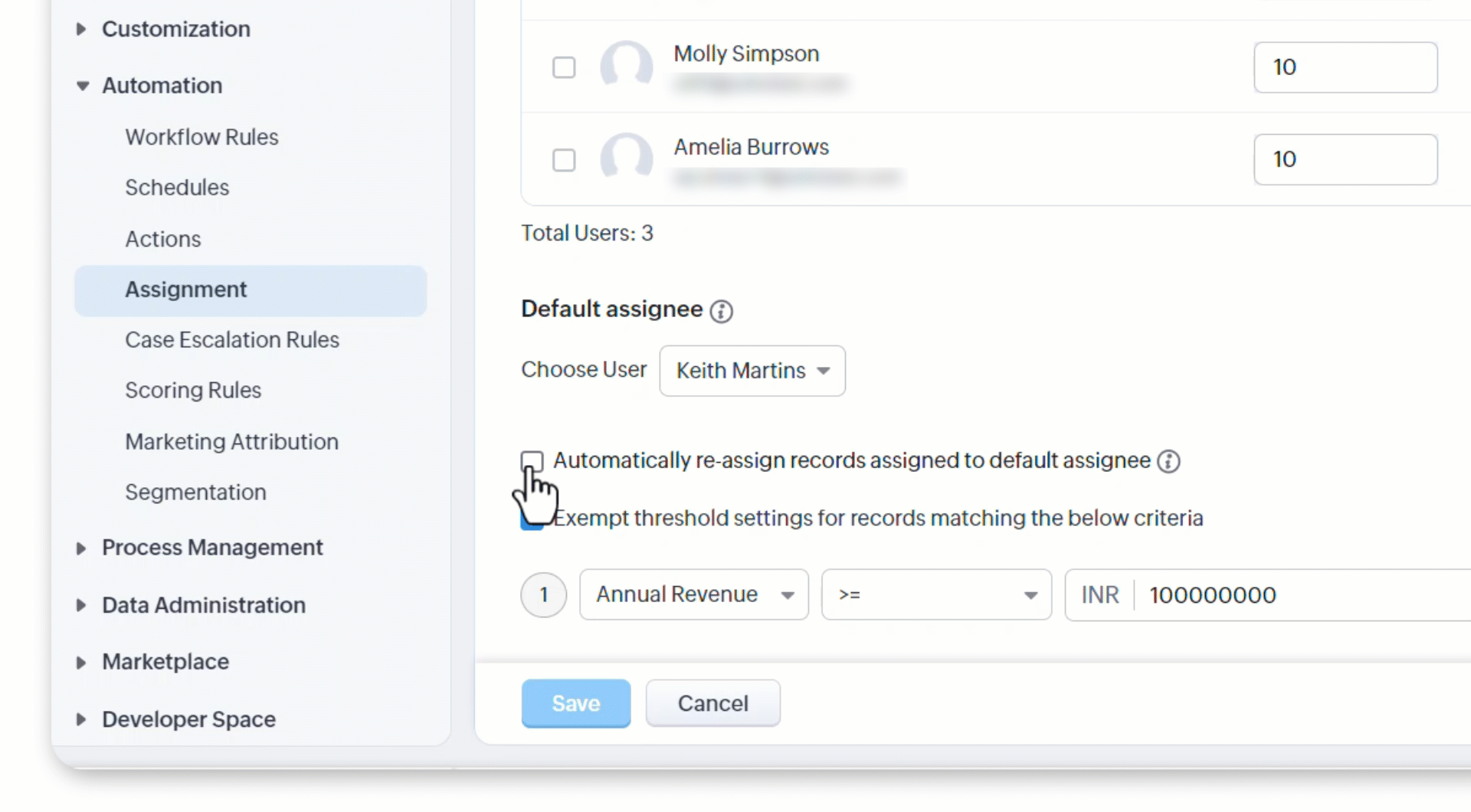Click info icon next to re-assign records option
This screenshot has height=812, width=1471.
(1168, 461)
